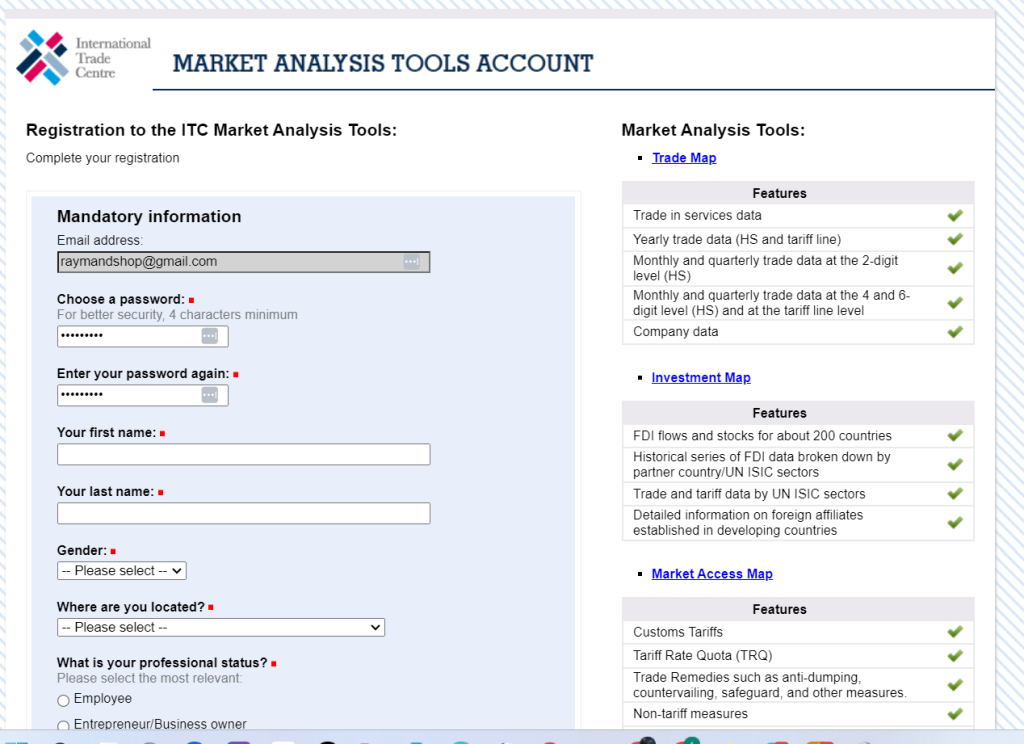Click the checkmark for Historical series of FDI data
This screenshot has width=1024, height=744.
955,464
